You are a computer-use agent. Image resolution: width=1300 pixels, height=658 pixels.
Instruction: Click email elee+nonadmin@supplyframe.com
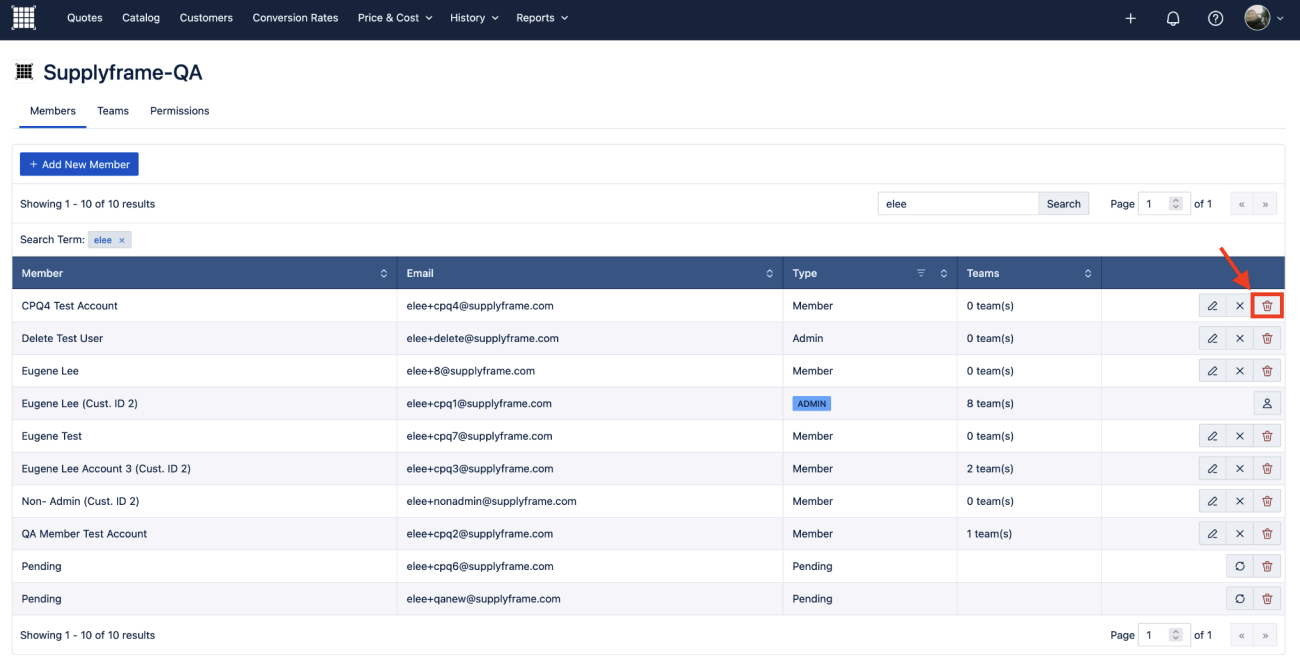pyautogui.click(x=491, y=501)
